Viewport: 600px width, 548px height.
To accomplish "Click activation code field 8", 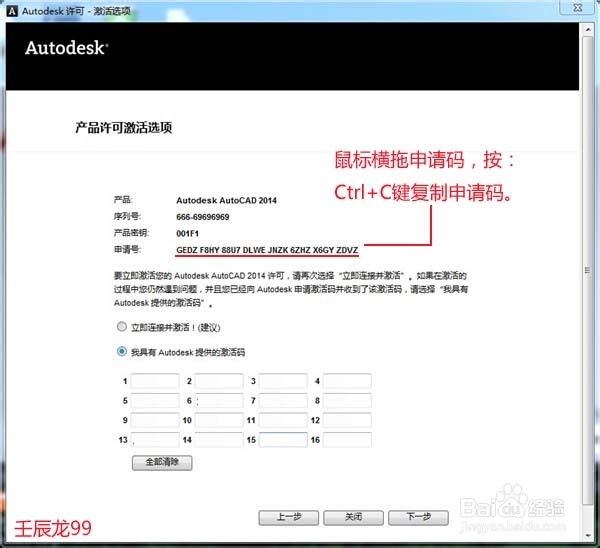I will 347,401.
